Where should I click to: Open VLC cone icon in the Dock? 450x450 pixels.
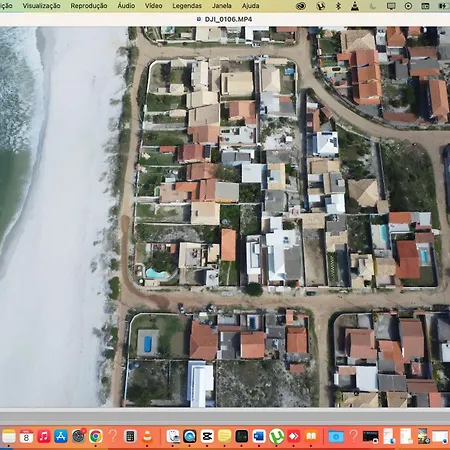tap(147, 436)
